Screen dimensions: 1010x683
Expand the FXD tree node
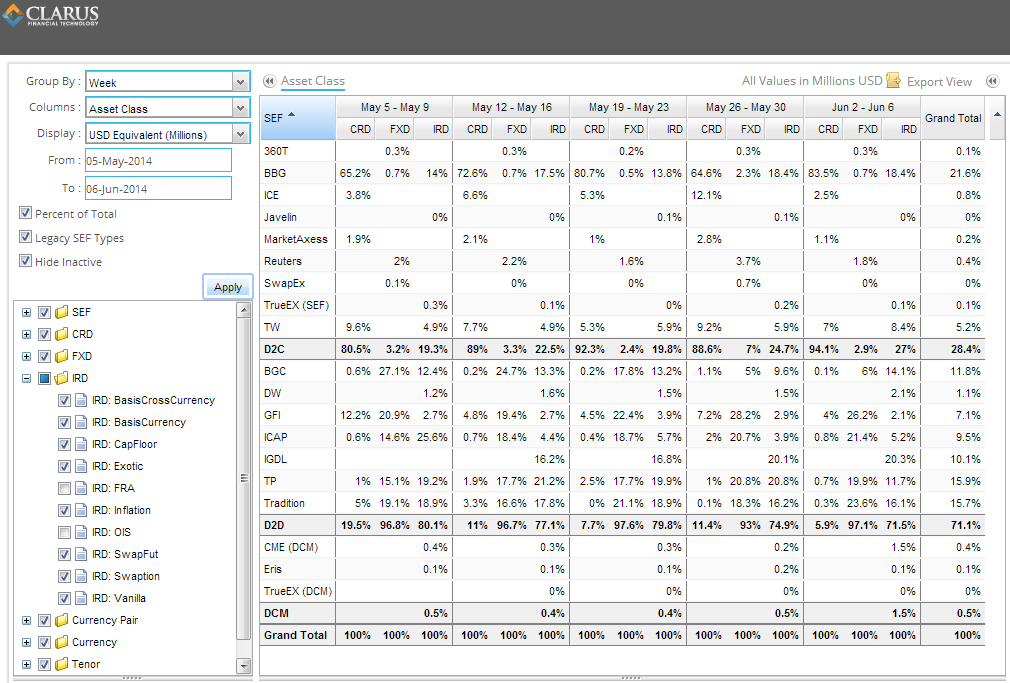tap(26, 356)
